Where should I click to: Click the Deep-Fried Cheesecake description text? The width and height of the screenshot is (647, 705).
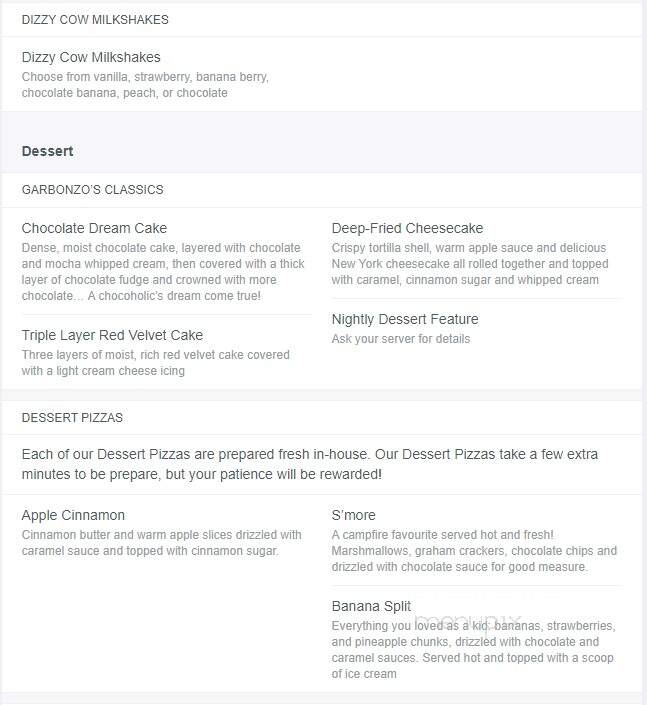pyautogui.click(x=470, y=264)
